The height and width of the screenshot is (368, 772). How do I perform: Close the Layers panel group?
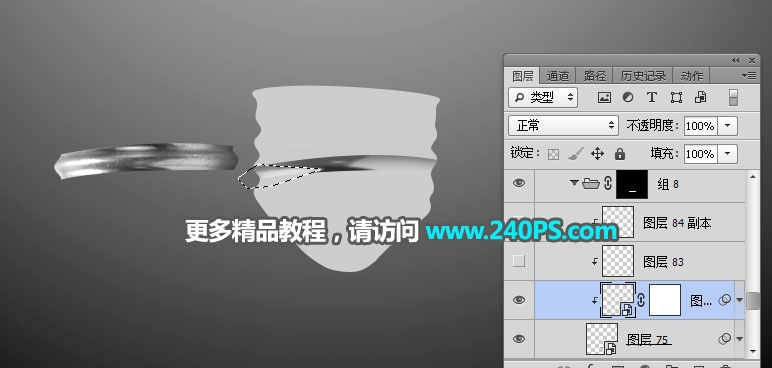(x=752, y=61)
